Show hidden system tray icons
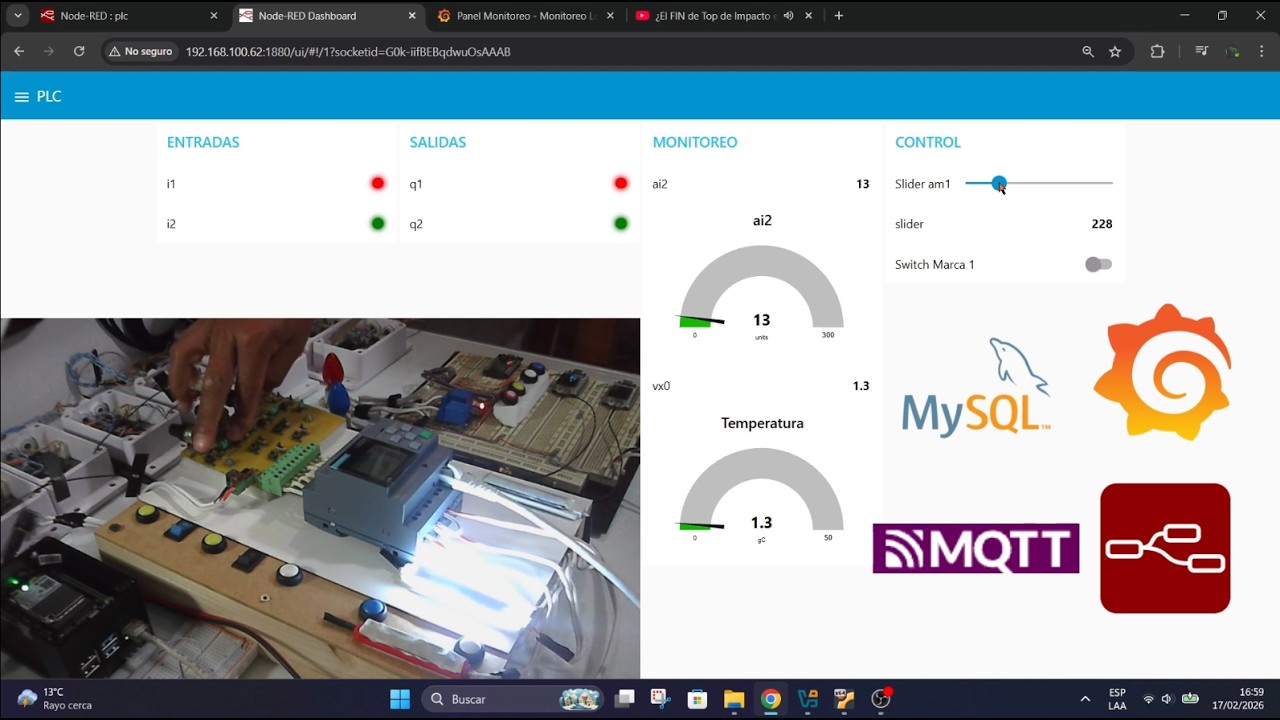This screenshot has height=720, width=1280. pyautogui.click(x=1085, y=699)
